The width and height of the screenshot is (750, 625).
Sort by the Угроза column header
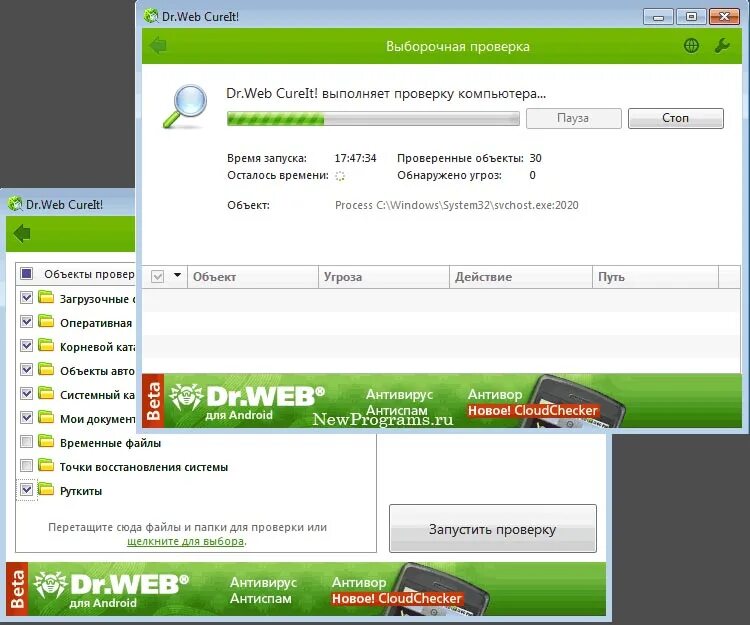[384, 277]
